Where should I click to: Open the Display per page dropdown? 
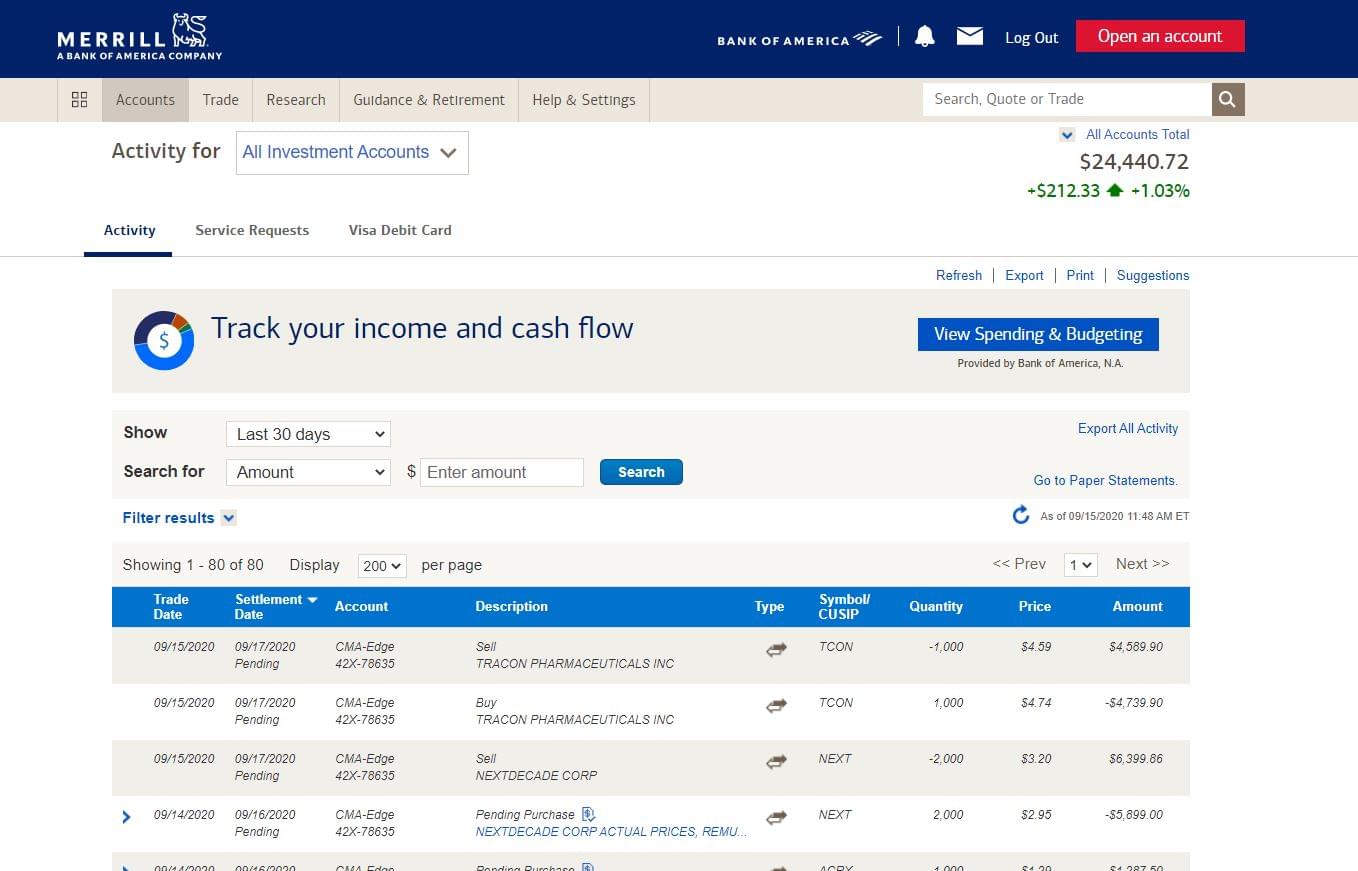pyautogui.click(x=382, y=566)
